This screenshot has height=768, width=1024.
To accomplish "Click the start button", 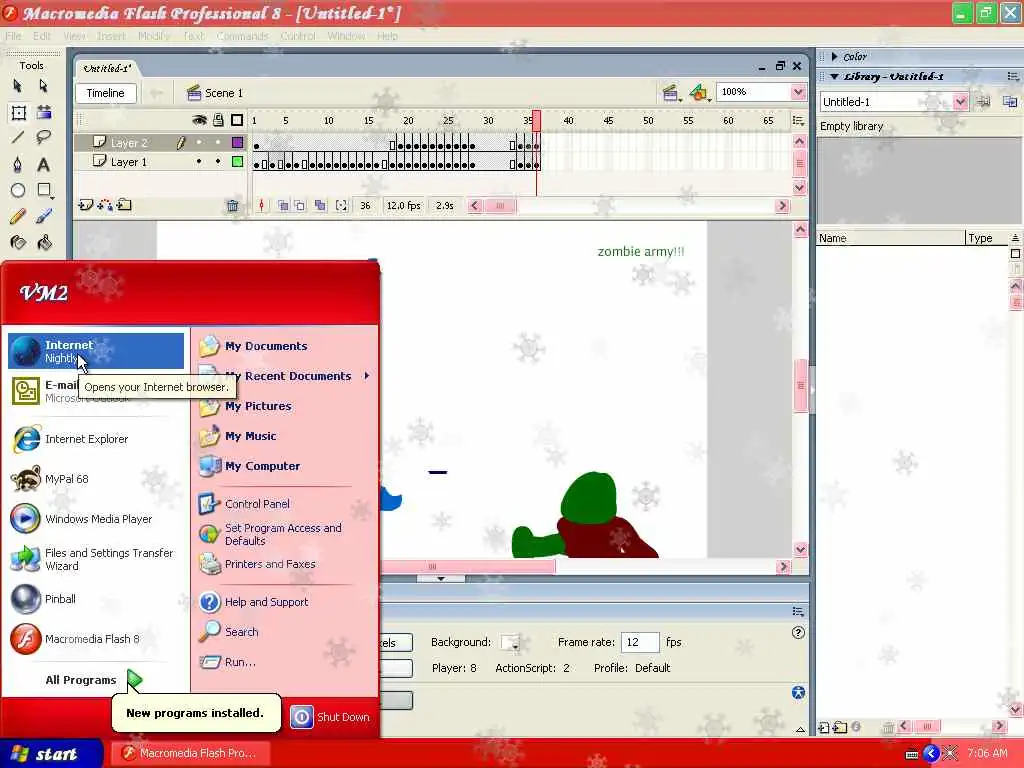I will [x=51, y=754].
